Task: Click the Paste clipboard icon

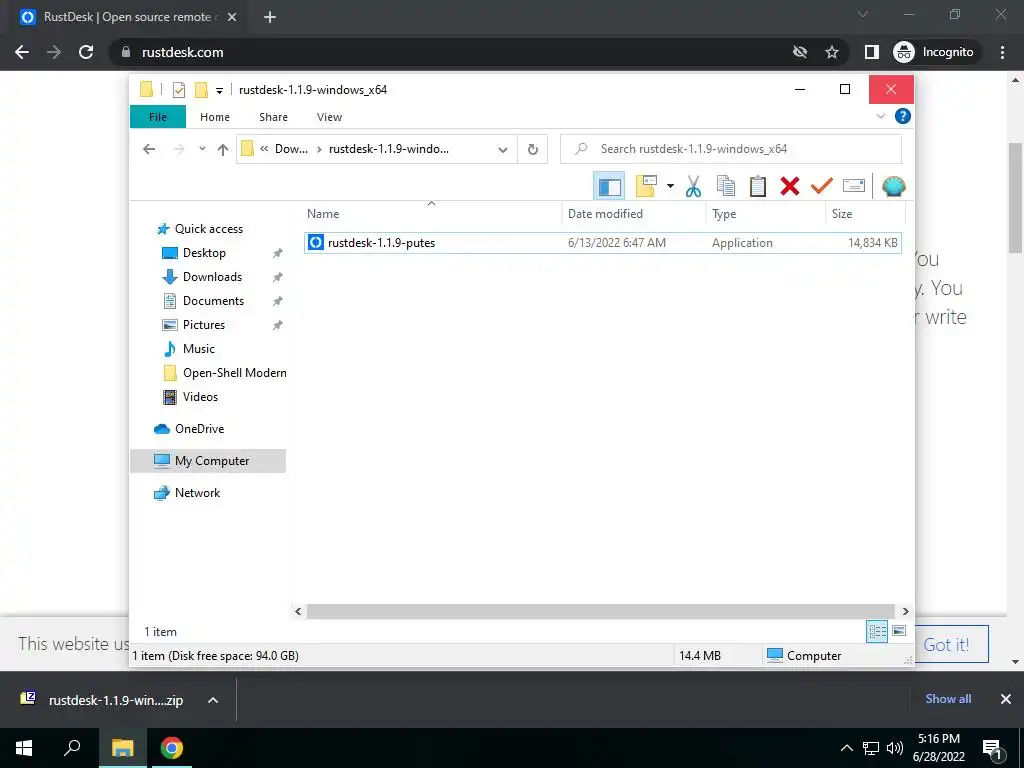Action: click(758, 187)
